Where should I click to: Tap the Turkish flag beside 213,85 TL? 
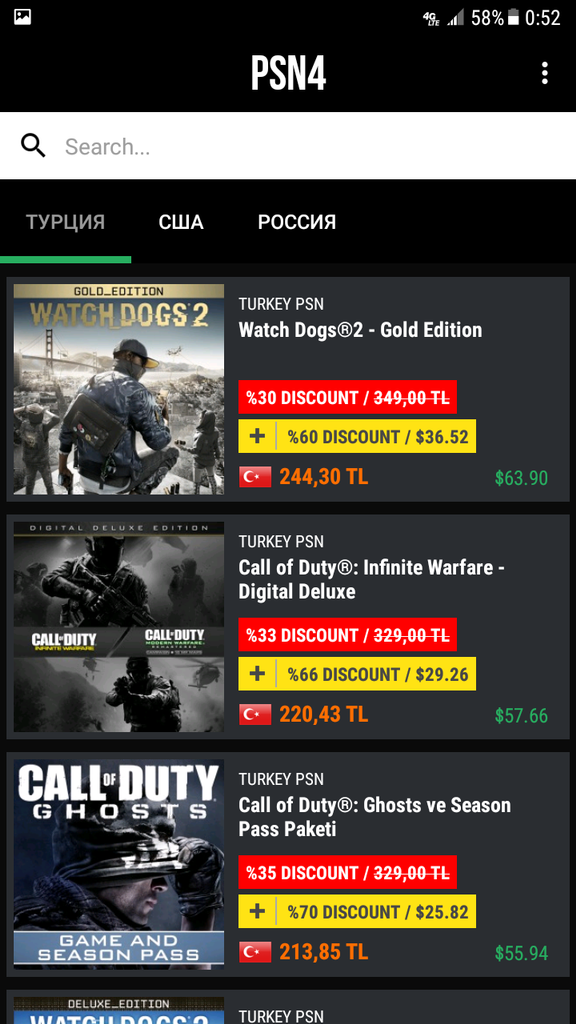pyautogui.click(x=255, y=953)
